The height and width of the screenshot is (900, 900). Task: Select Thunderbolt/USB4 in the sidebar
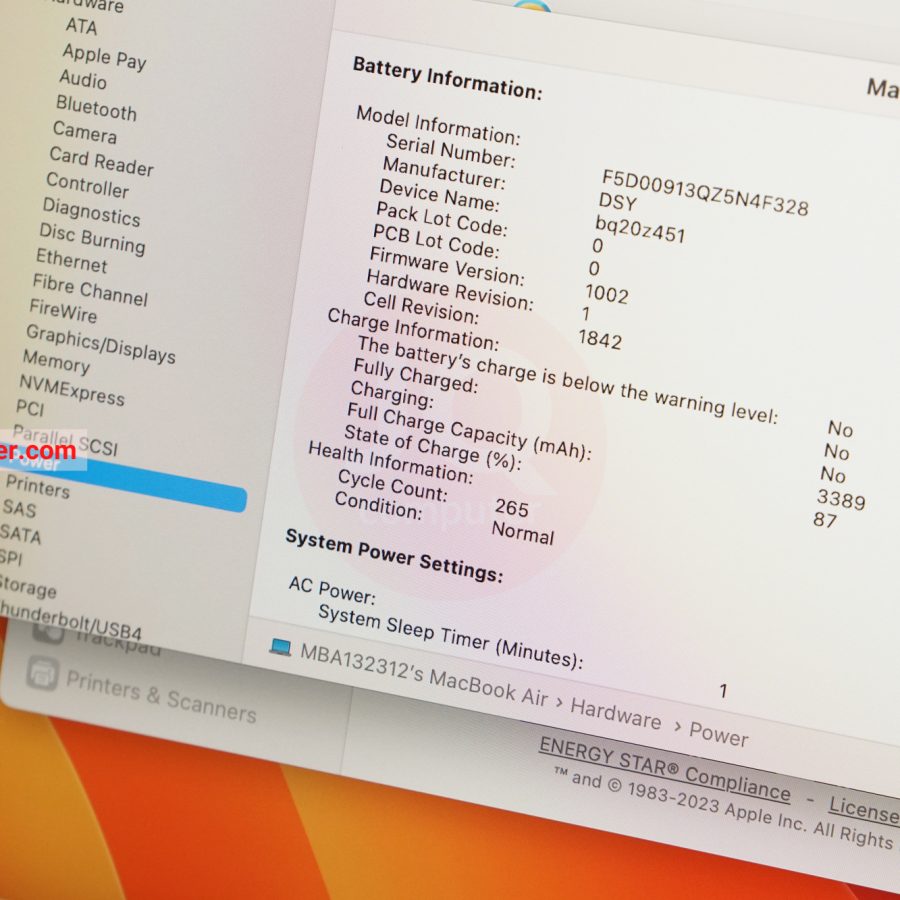pyautogui.click(x=71, y=620)
